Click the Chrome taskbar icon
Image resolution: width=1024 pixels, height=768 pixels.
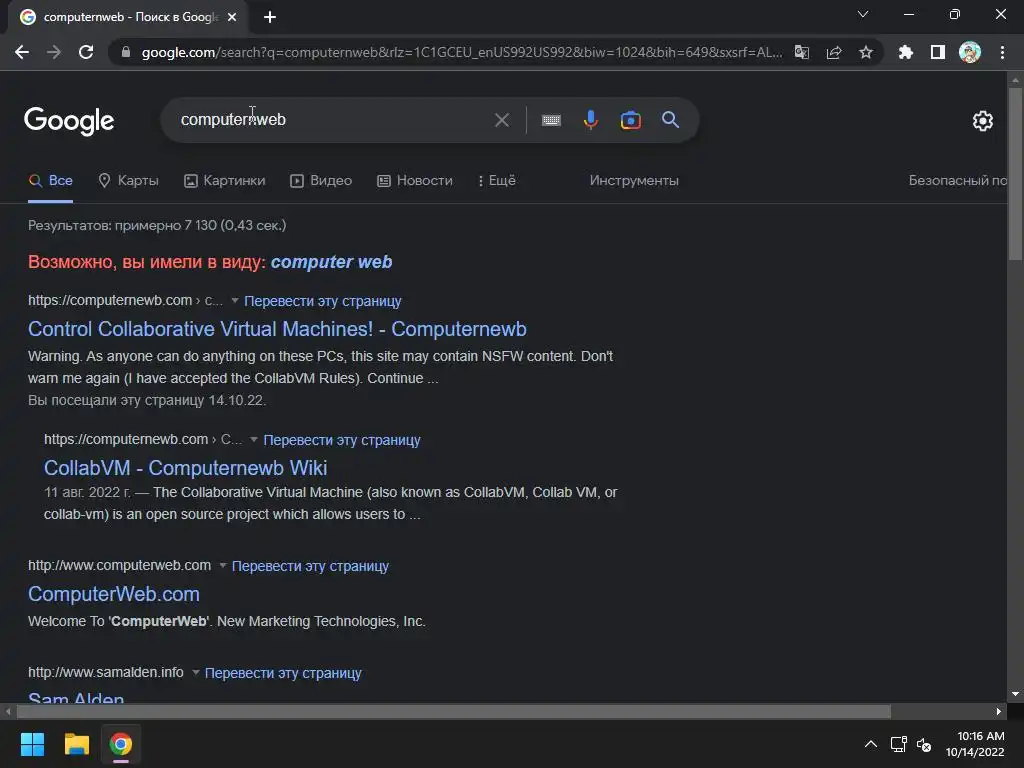point(121,744)
